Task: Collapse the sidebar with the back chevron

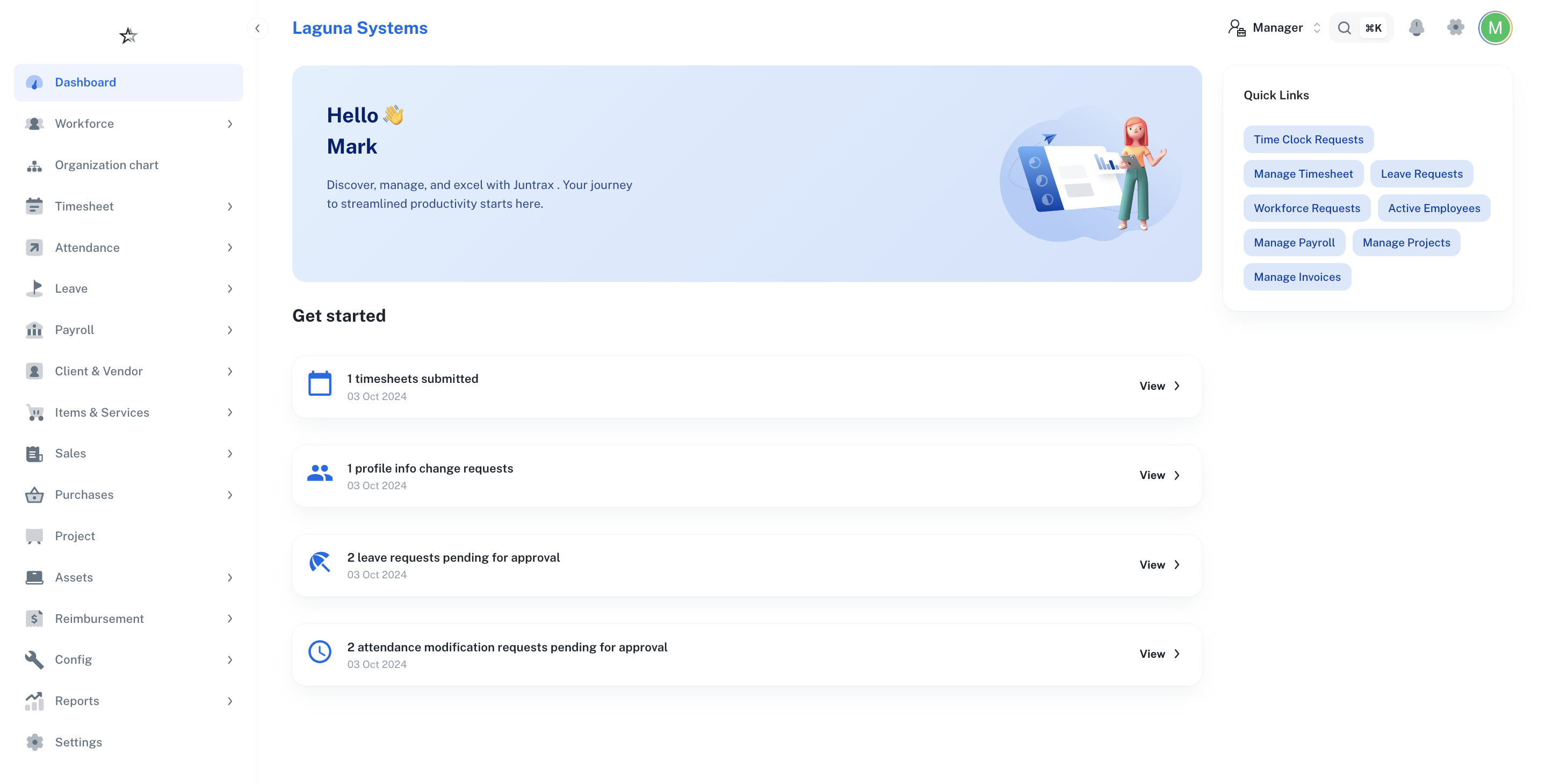Action: [257, 27]
